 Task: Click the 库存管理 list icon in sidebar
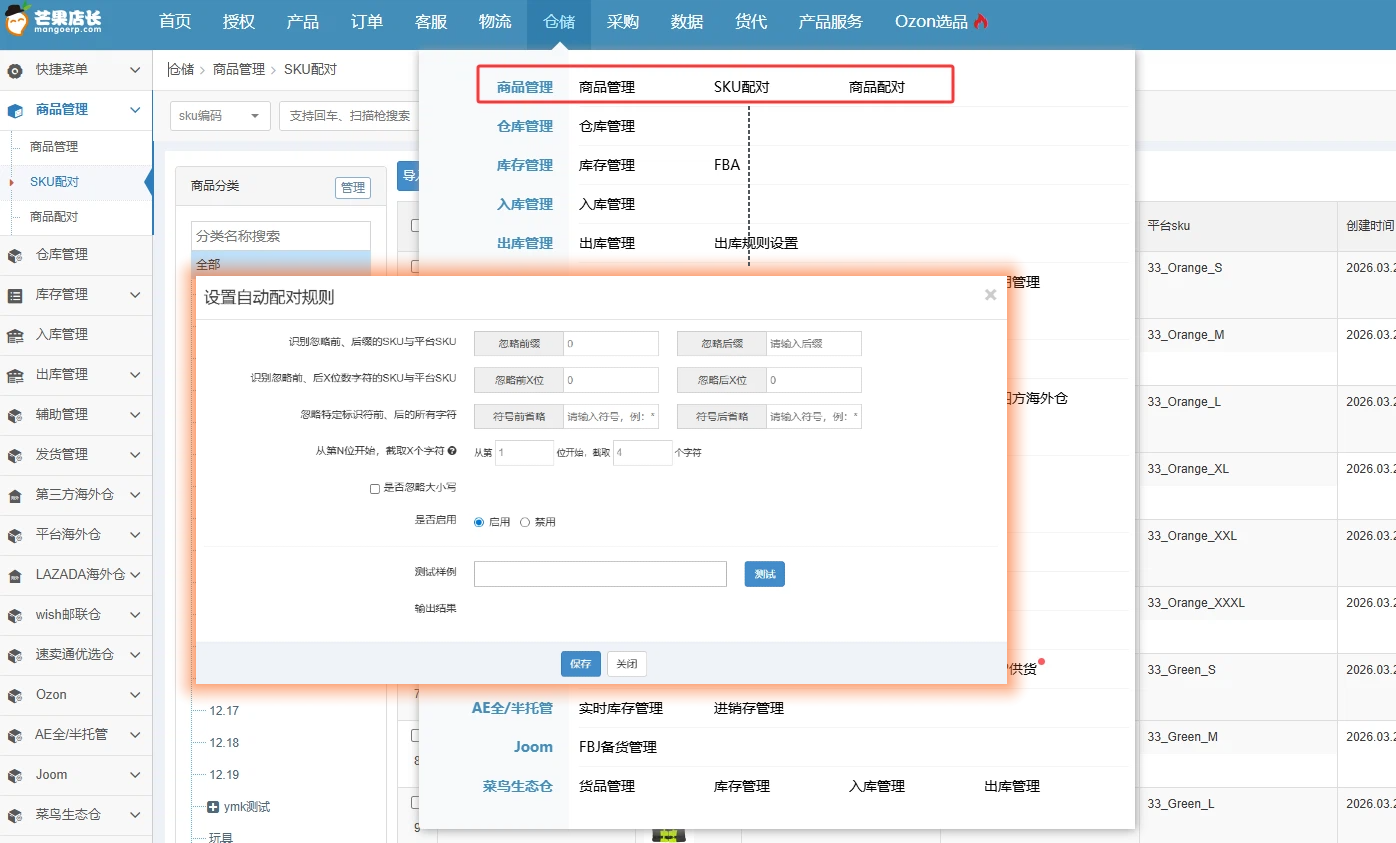coord(15,296)
